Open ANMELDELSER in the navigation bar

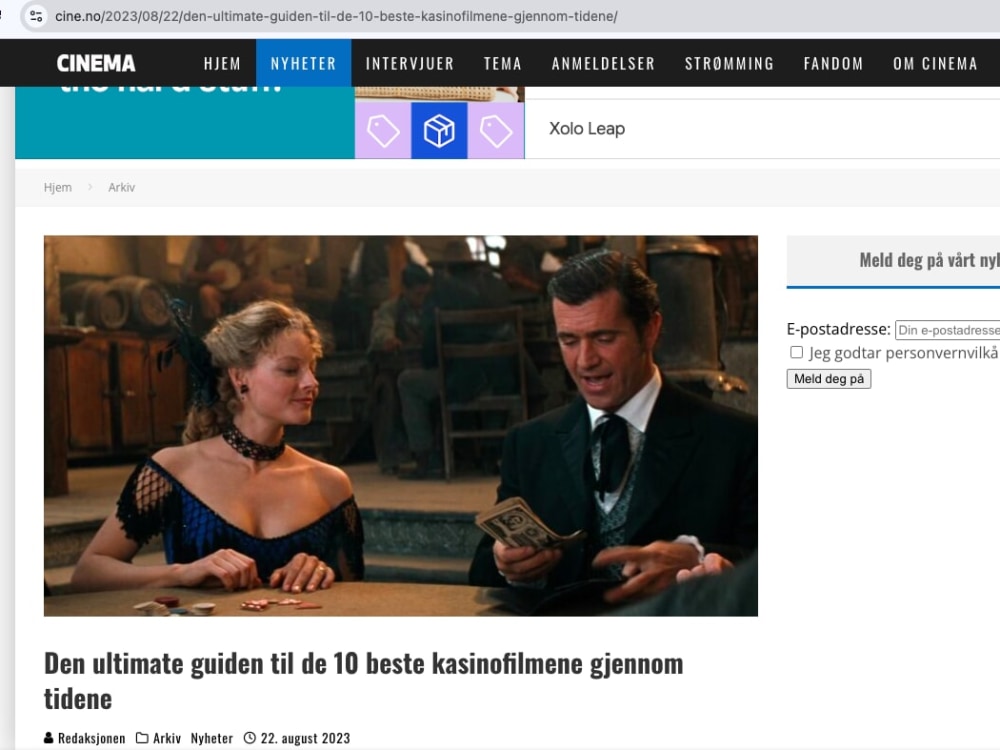point(603,64)
